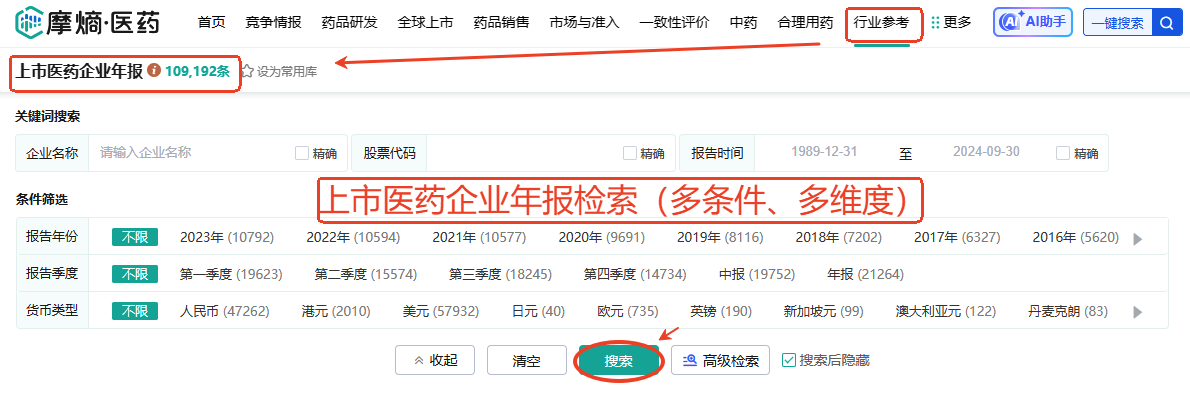
Task: Open the 中药 menu
Action: 744,23
